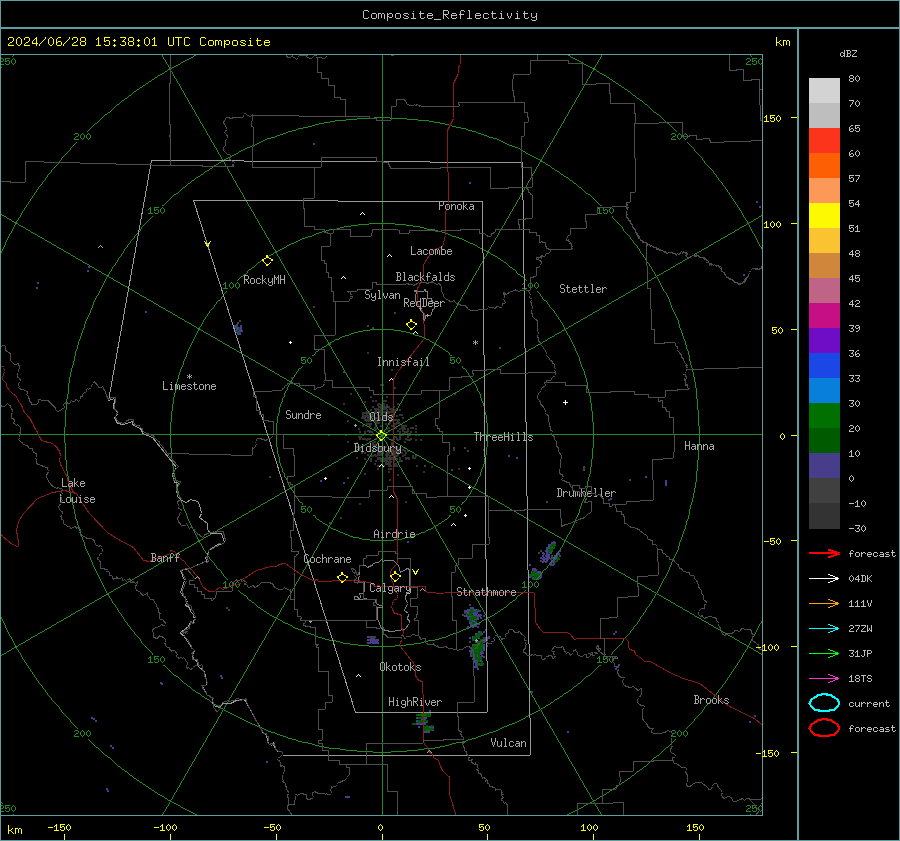Click the white plus marker west of Hanna

565,403
